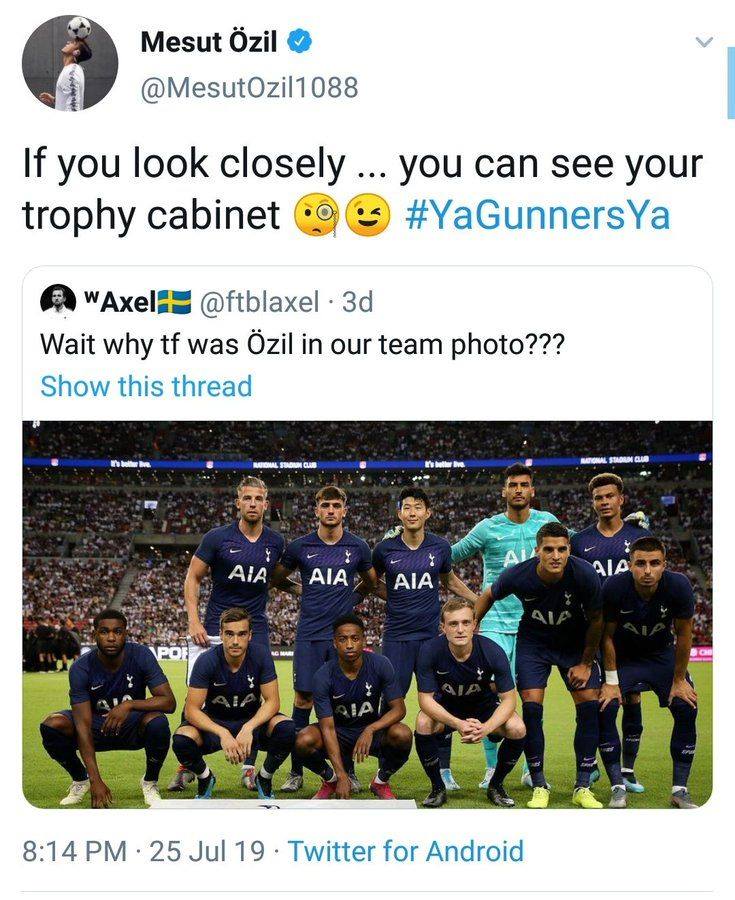This screenshot has width=735, height=900.
Task: Click the 3d timestamp on quoted tweet
Action: tap(357, 301)
